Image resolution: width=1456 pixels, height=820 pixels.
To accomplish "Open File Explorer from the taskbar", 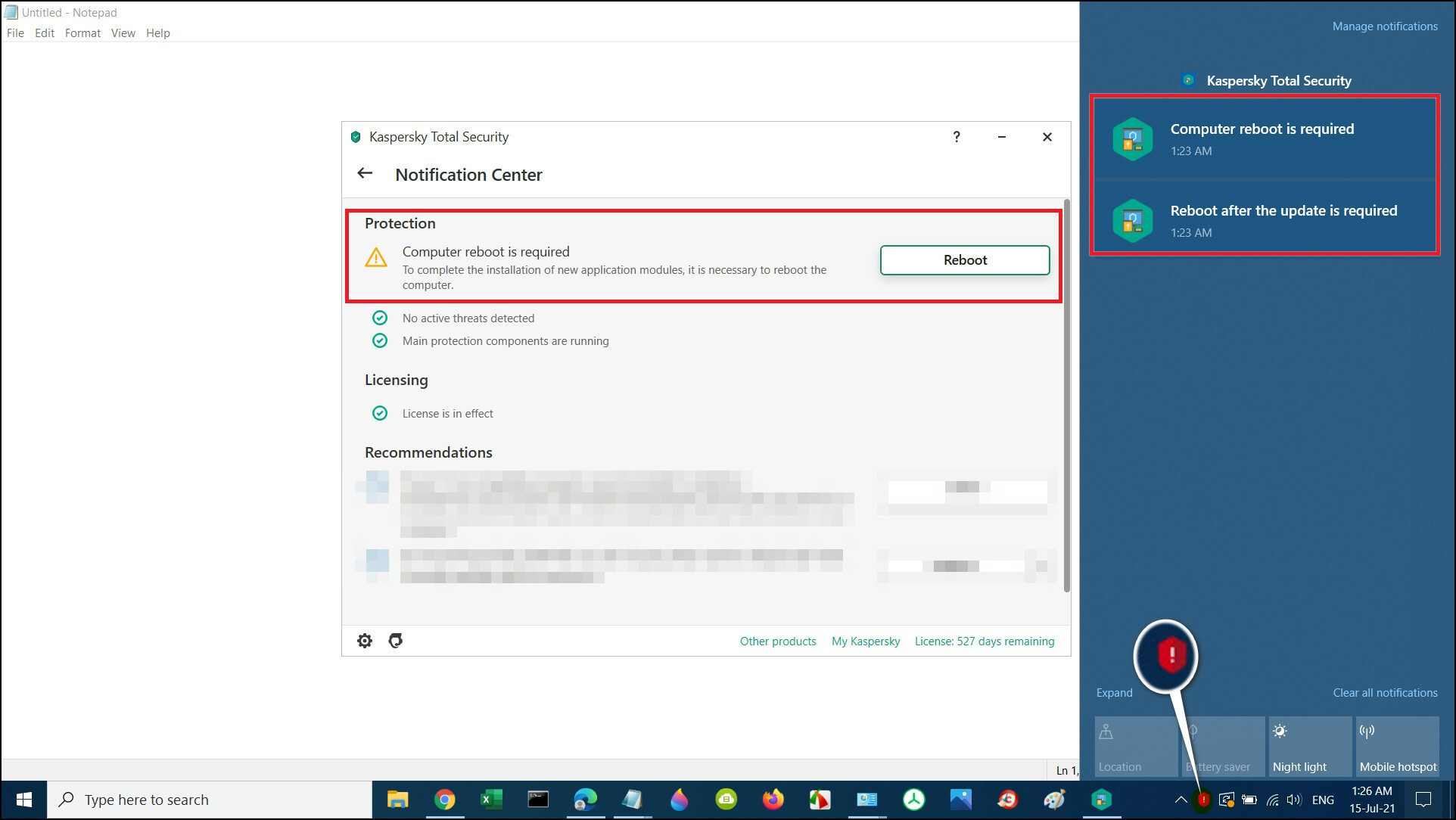I will point(398,800).
